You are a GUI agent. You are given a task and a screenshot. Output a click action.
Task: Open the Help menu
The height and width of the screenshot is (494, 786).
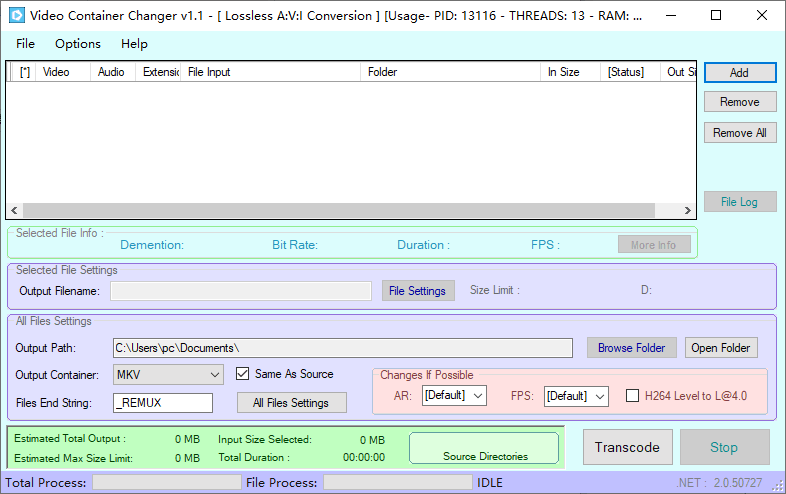(x=134, y=44)
